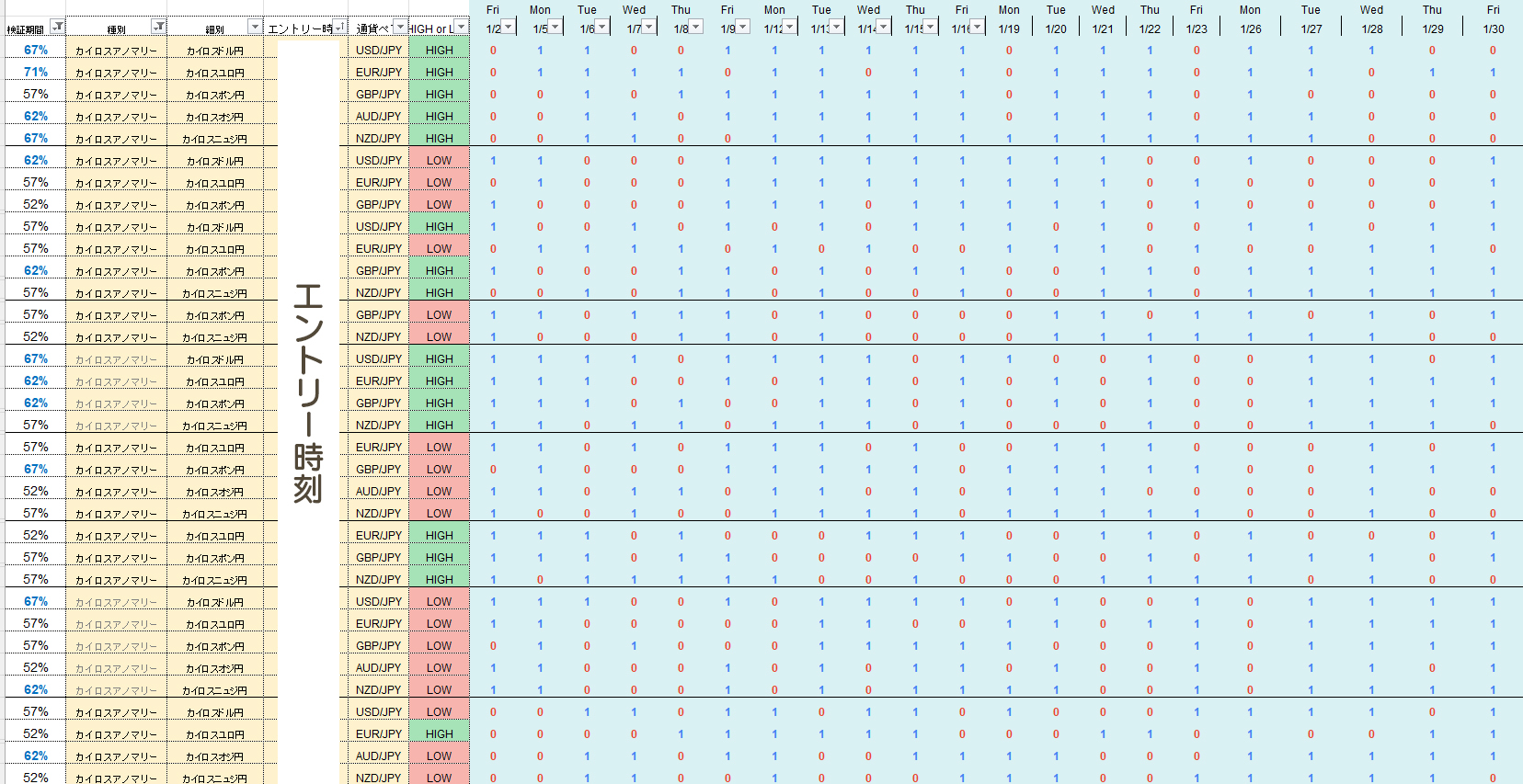Select the green HIGH cell in the first row
The width and height of the screenshot is (1523, 784).
(x=440, y=50)
